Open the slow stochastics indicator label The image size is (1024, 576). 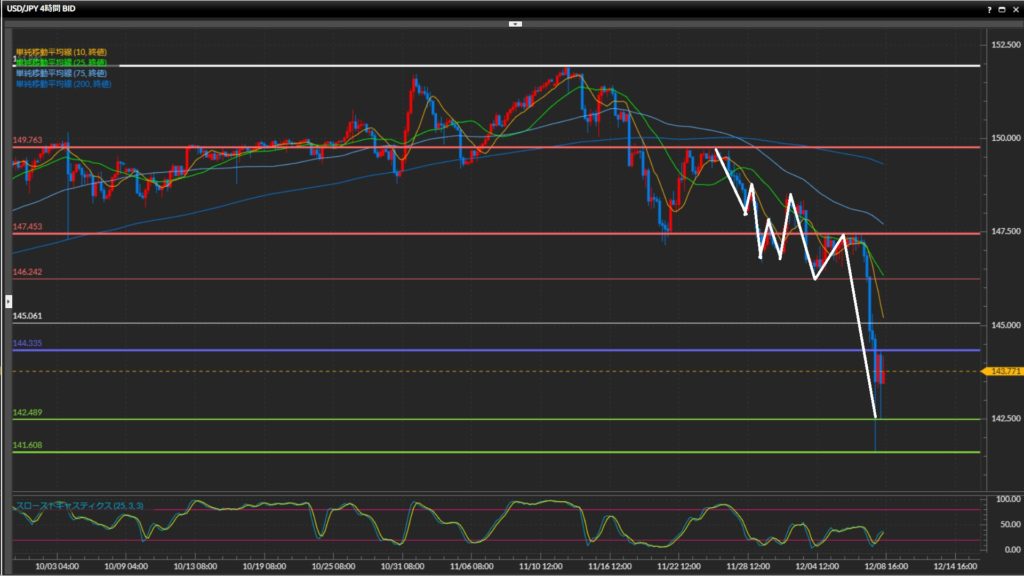coord(79,506)
